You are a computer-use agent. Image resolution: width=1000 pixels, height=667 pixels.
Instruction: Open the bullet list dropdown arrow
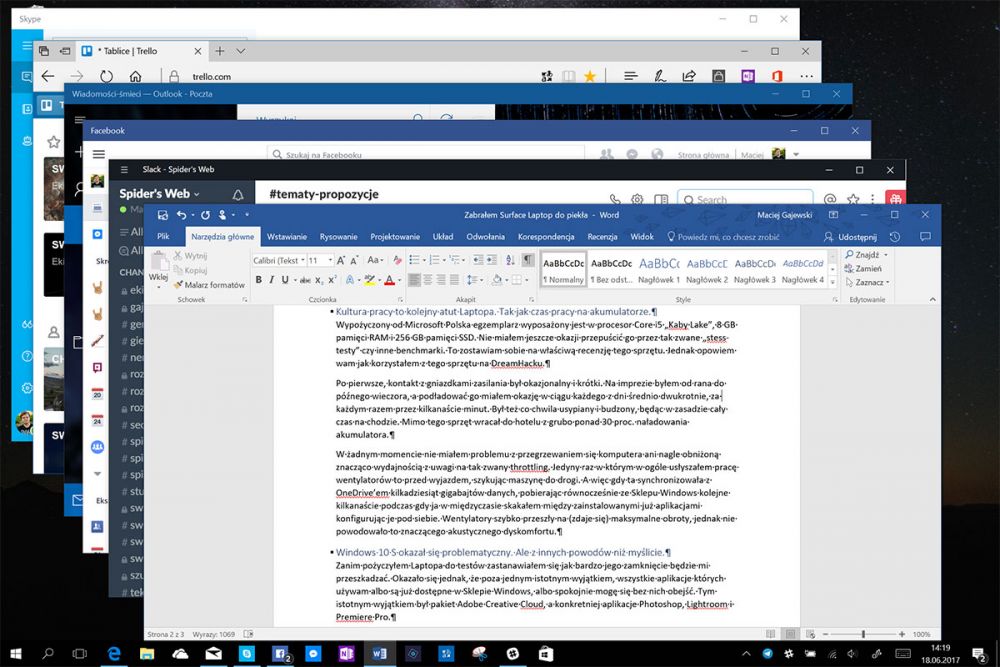click(x=424, y=260)
